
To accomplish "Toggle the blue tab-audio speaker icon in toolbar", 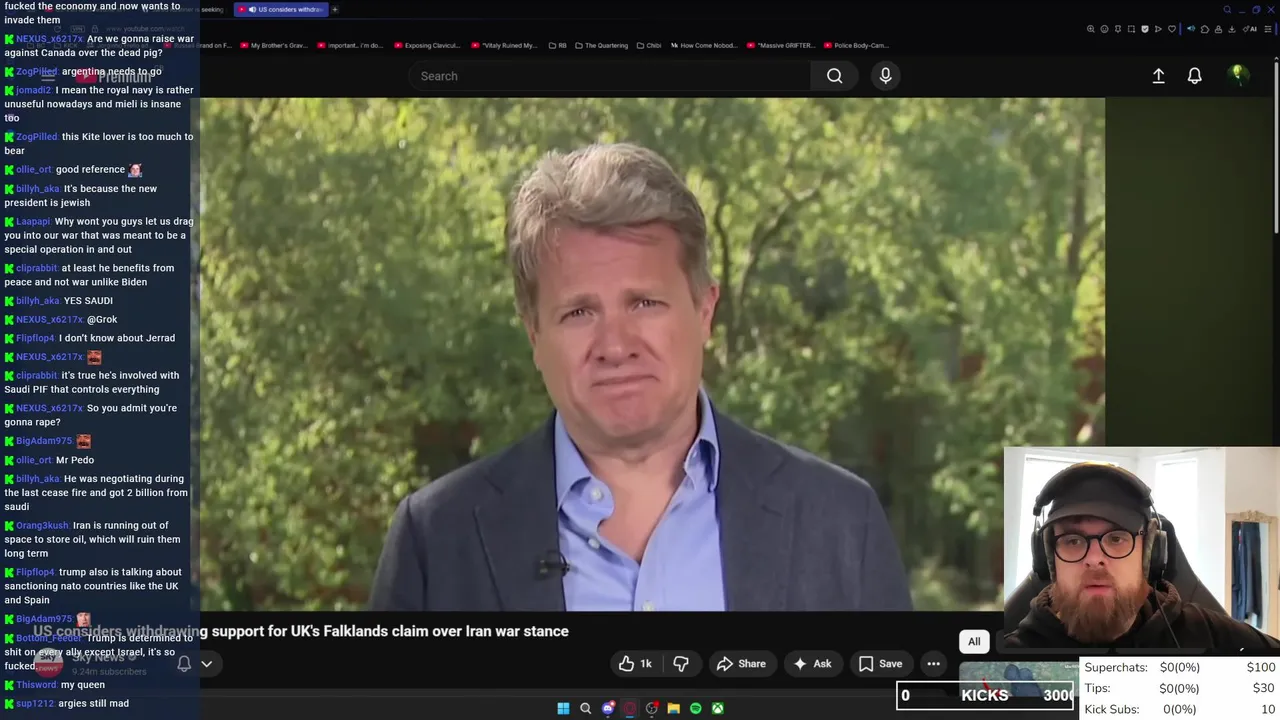I will tap(1191, 29).
